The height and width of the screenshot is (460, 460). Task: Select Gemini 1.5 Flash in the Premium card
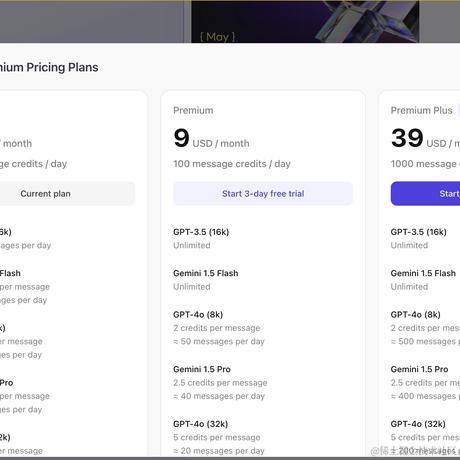pos(206,273)
